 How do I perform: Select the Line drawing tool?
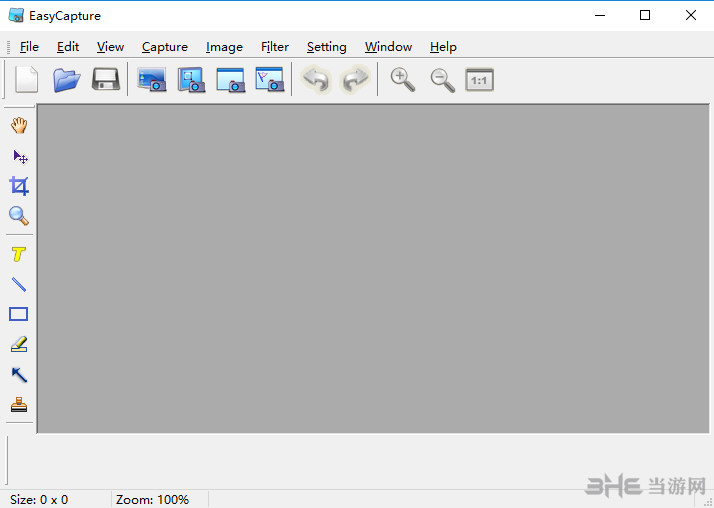[19, 284]
